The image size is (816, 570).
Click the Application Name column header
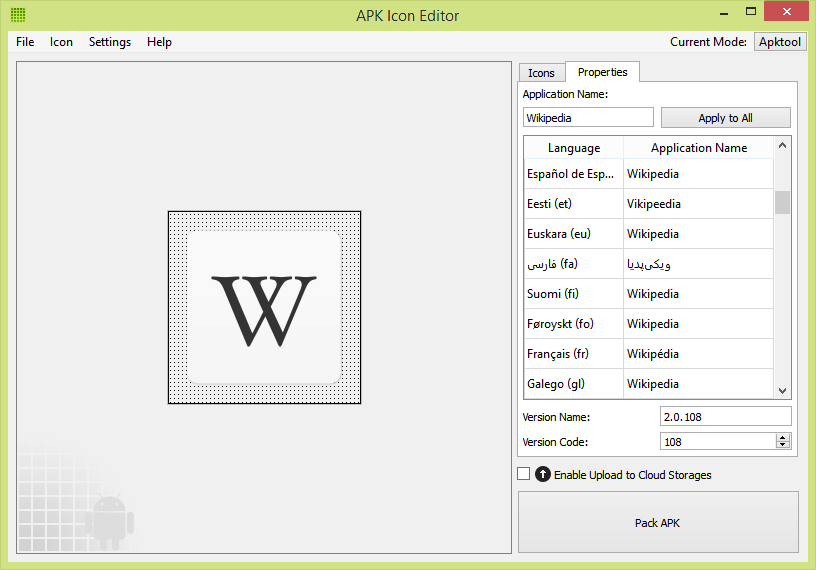coord(699,148)
